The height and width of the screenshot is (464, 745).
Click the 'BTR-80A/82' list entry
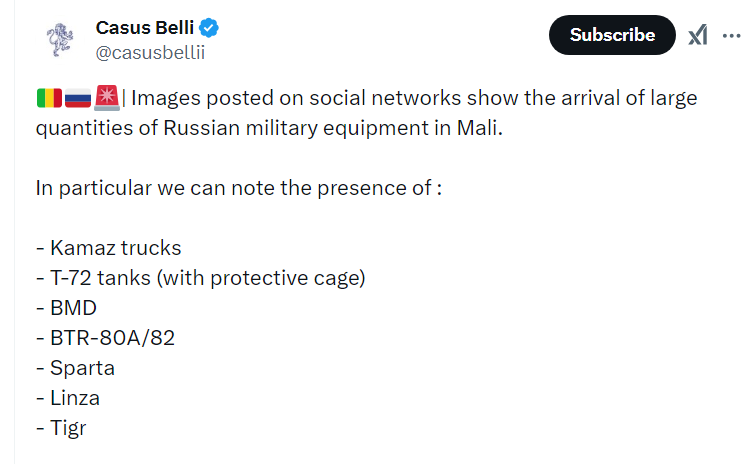(x=106, y=338)
